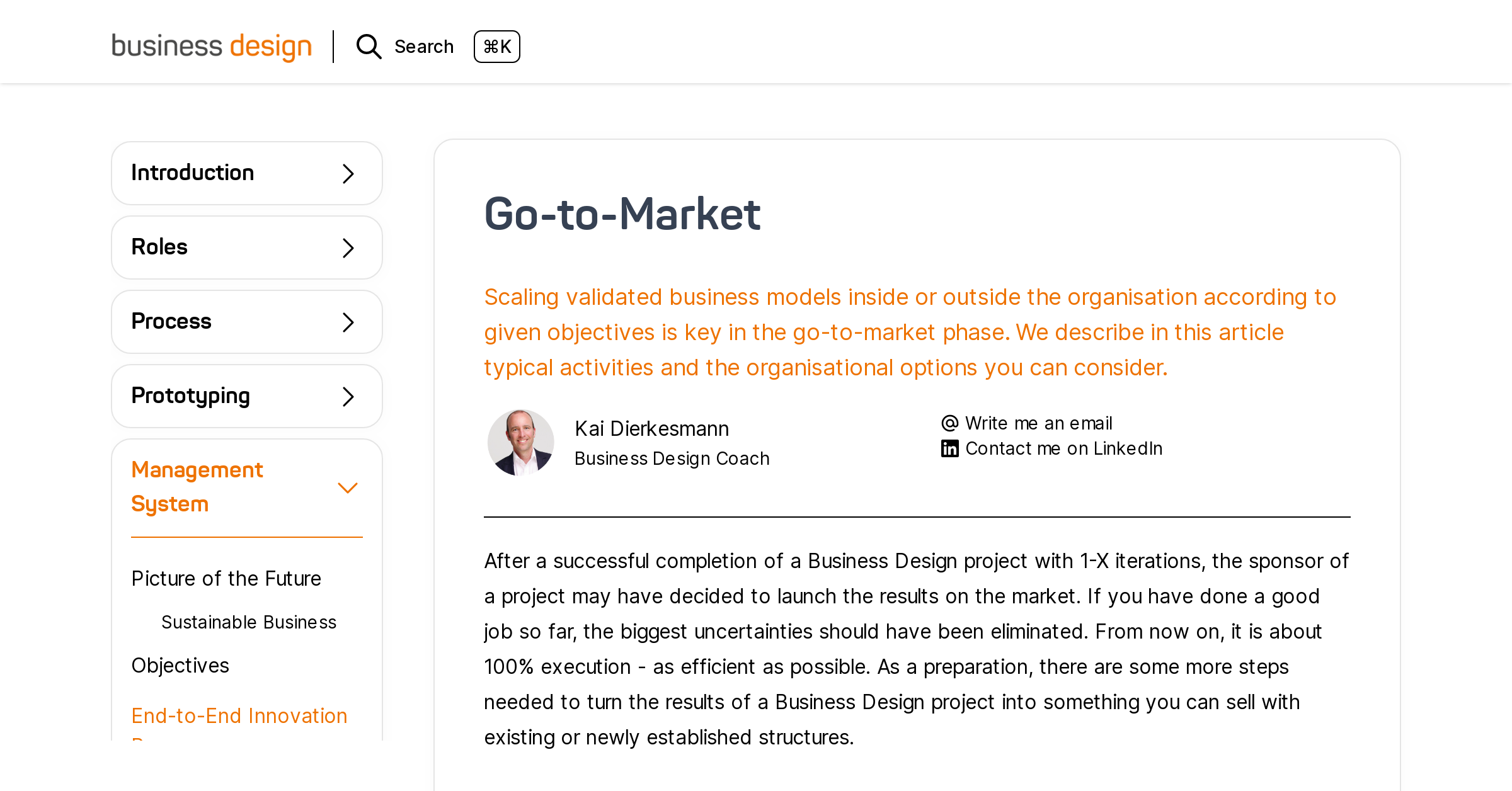Open Picture of the Future page
1512x791 pixels.
[226, 578]
